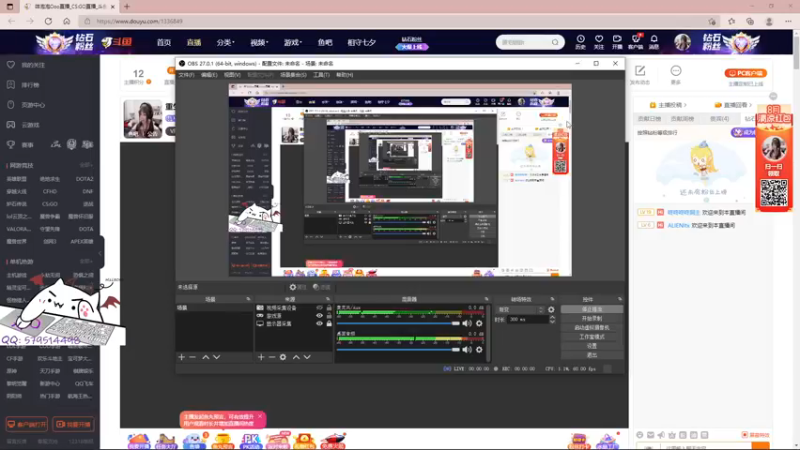The width and height of the screenshot is (800, 450).
Task: Click the browser address bar
Action: (393, 21)
